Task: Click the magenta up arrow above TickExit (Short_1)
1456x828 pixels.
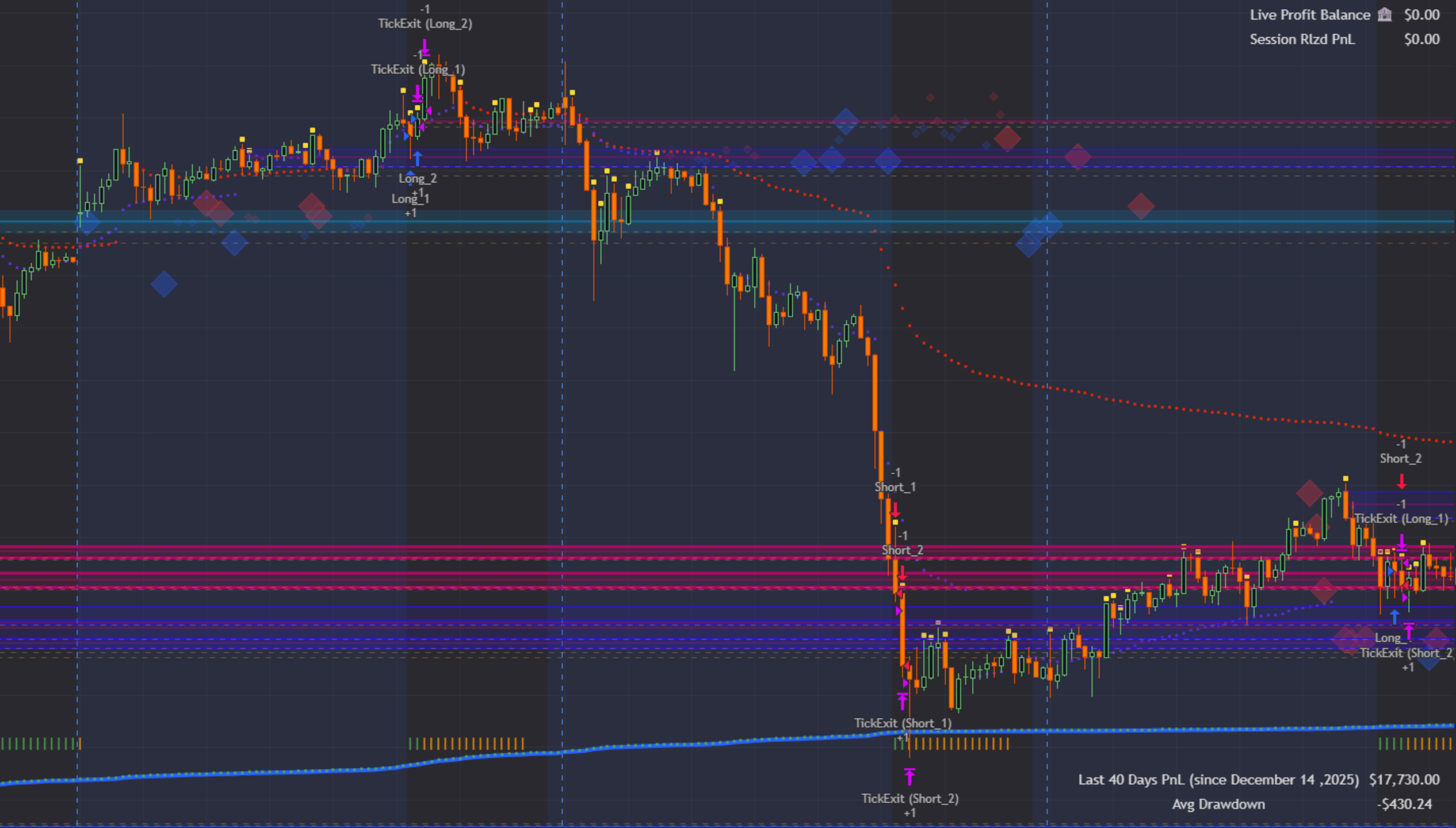Action: click(x=902, y=701)
